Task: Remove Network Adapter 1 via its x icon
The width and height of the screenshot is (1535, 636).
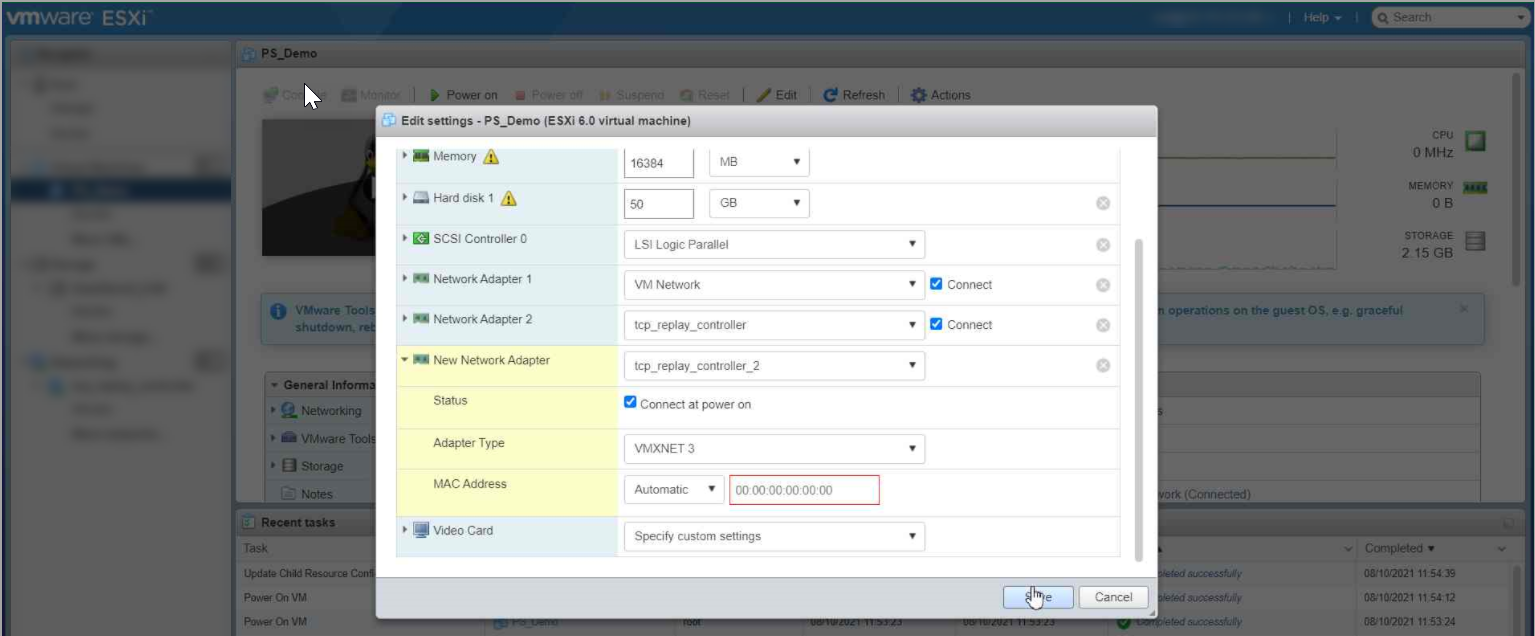Action: coord(1101,284)
